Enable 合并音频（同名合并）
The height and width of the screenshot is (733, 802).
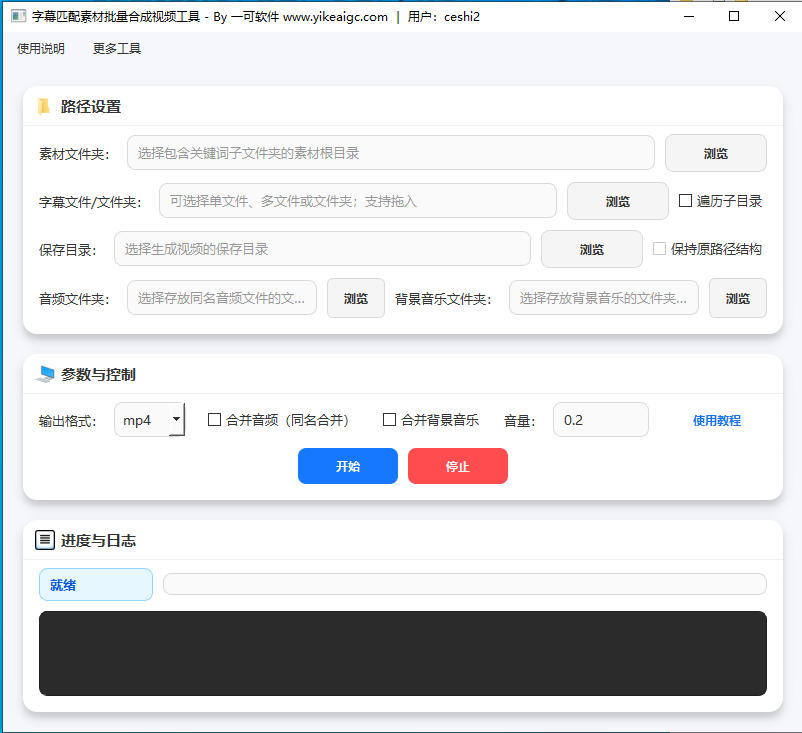coord(214,420)
